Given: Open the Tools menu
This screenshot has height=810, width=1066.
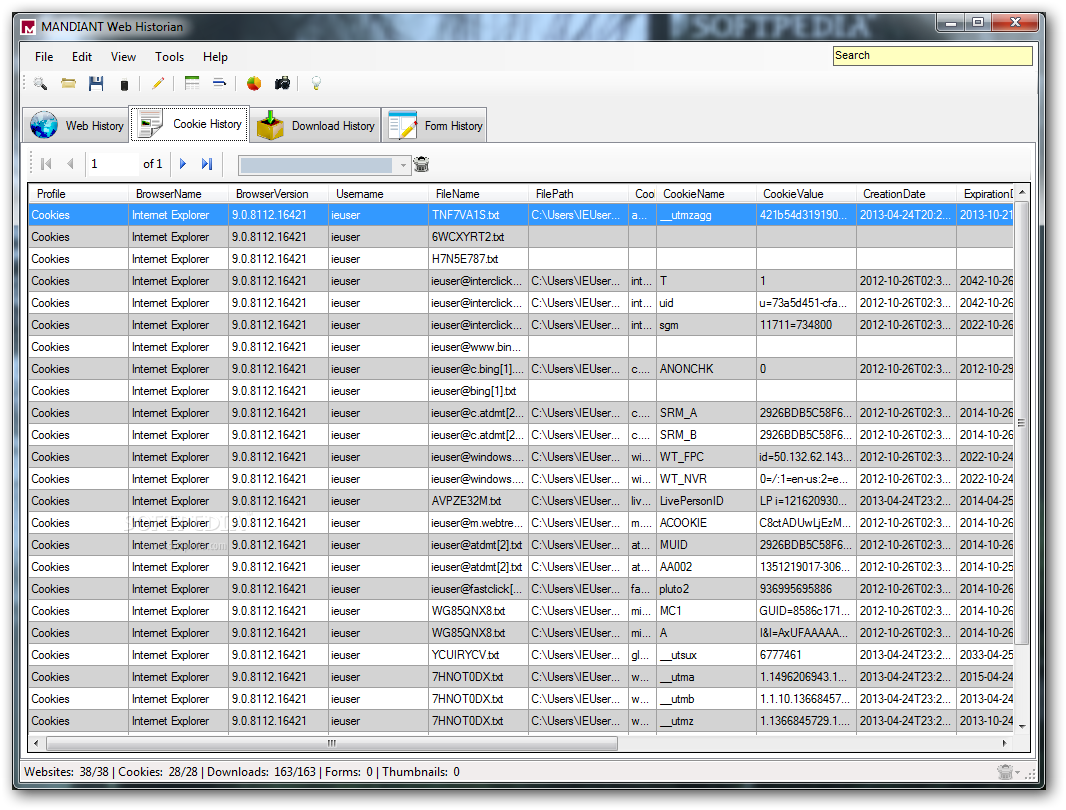Looking at the screenshot, I should tap(169, 57).
